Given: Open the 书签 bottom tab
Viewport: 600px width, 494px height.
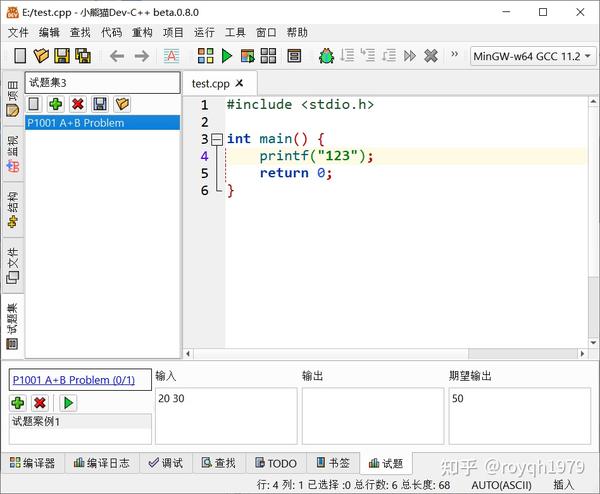Looking at the screenshot, I should [x=333, y=463].
